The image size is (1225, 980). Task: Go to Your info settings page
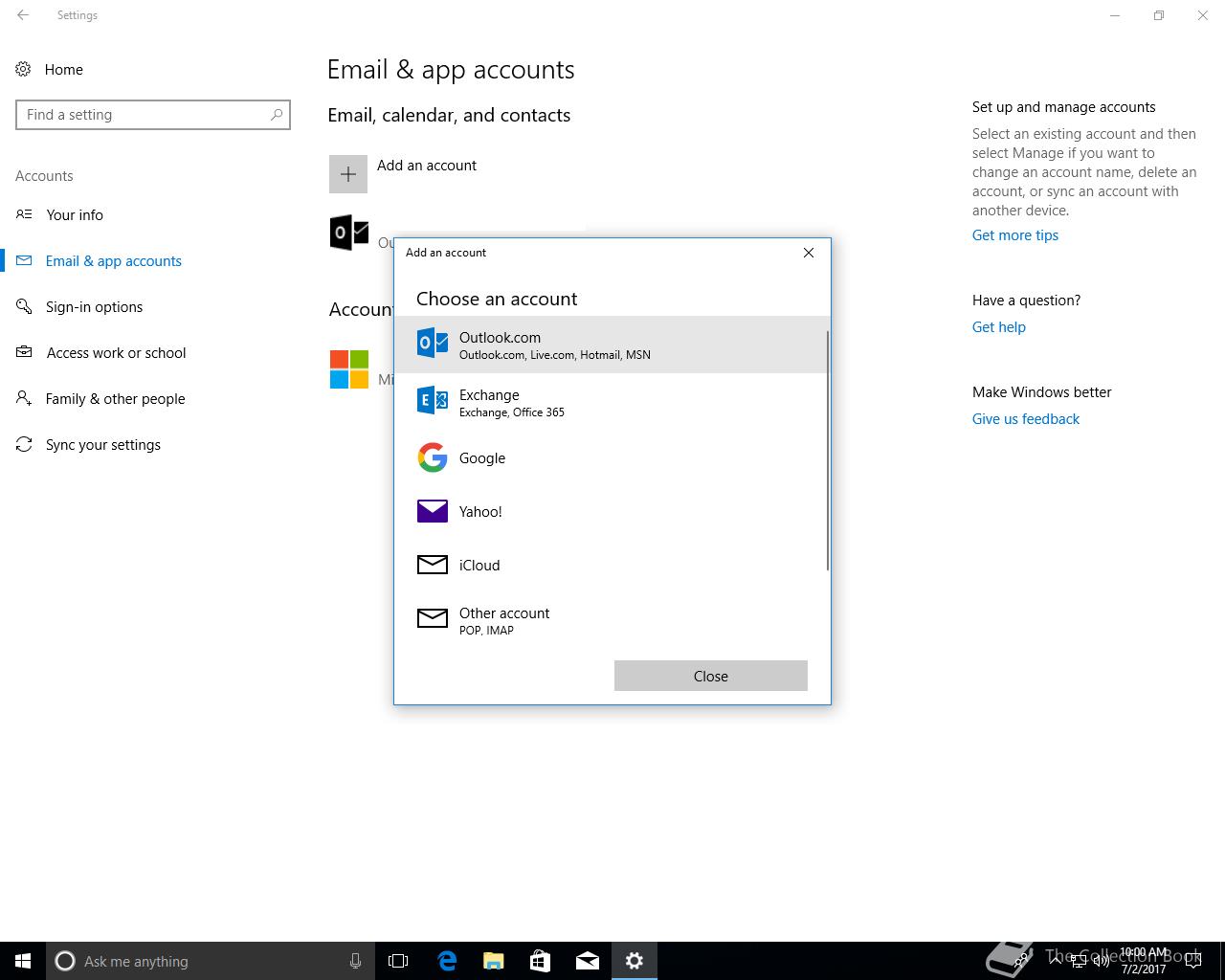(x=75, y=215)
